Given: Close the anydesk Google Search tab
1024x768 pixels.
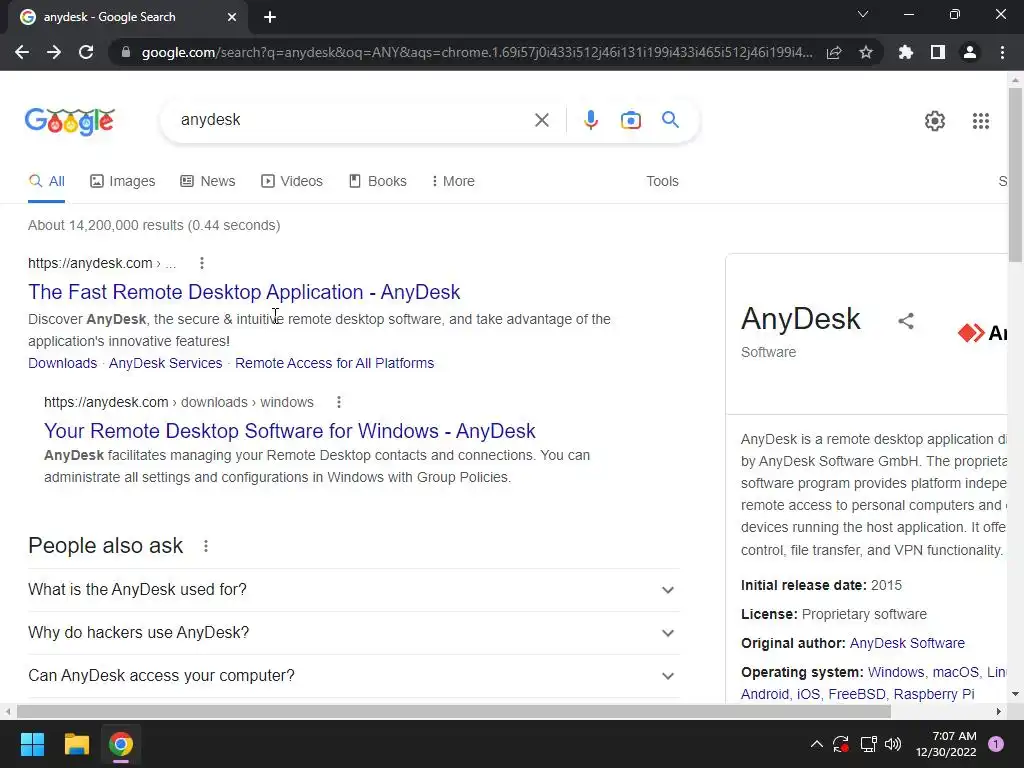Looking at the screenshot, I should tap(232, 17).
